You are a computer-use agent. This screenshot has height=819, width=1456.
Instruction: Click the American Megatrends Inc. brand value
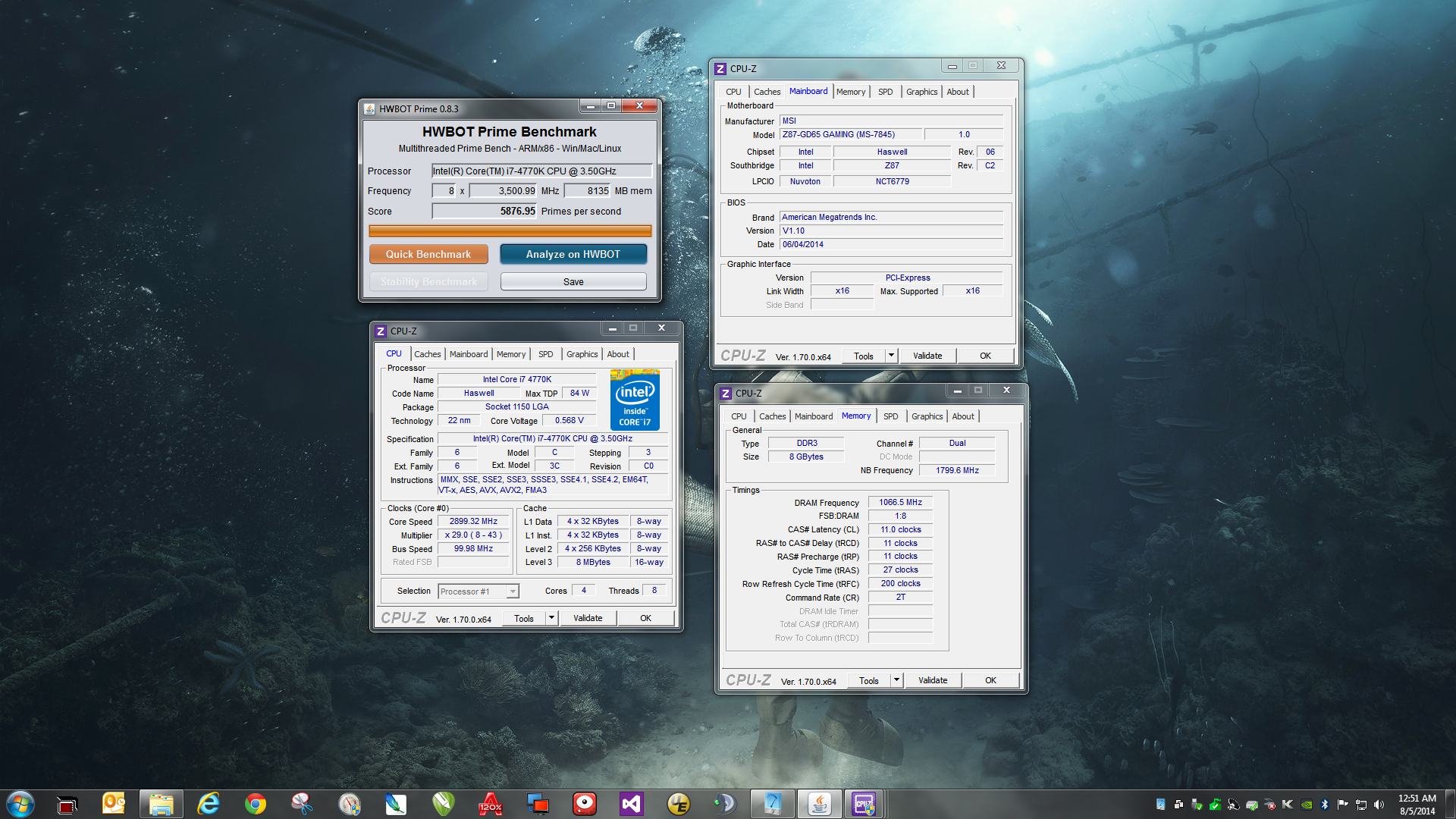[x=891, y=217]
